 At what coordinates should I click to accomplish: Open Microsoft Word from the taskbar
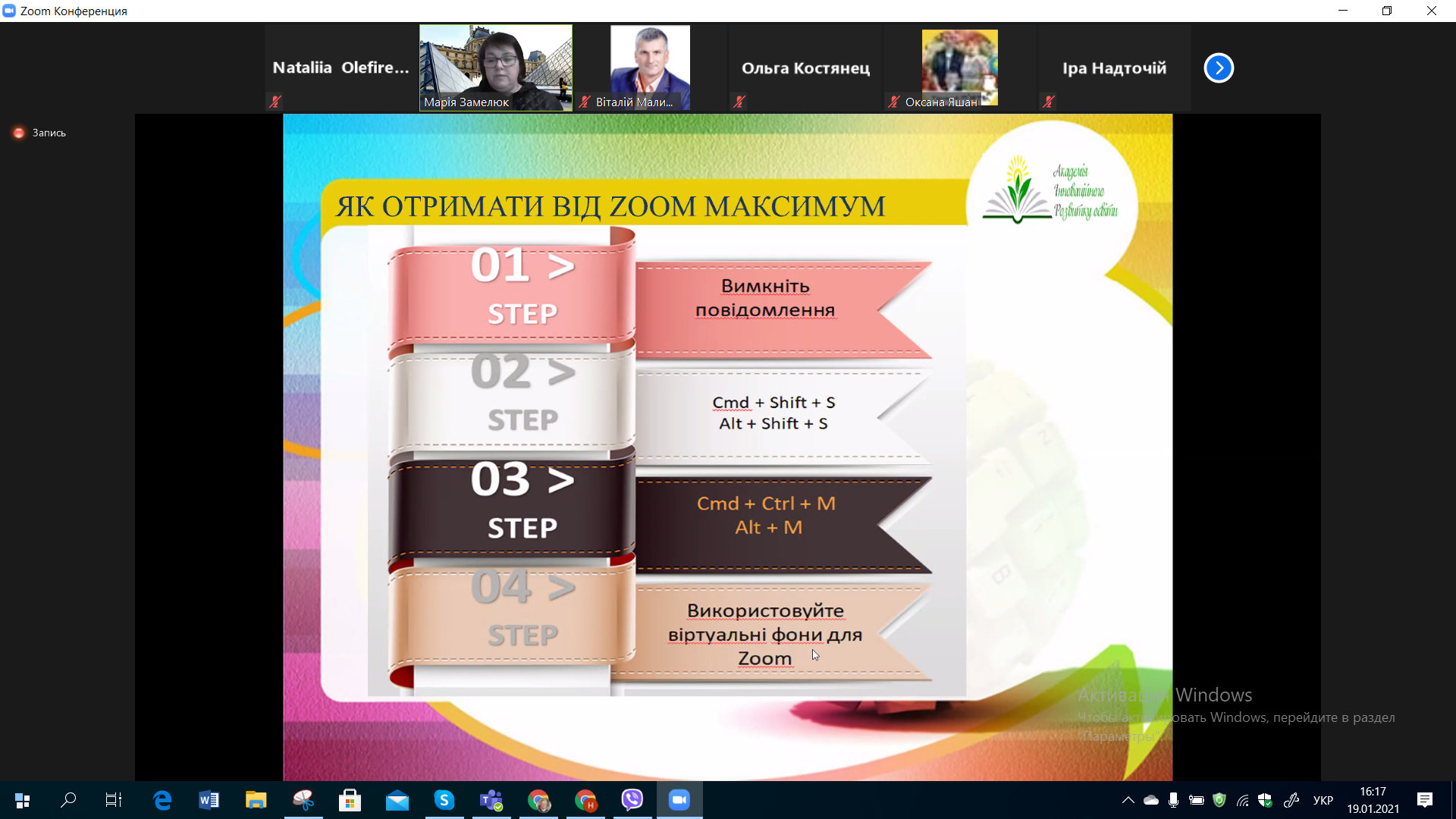pyautogui.click(x=209, y=800)
